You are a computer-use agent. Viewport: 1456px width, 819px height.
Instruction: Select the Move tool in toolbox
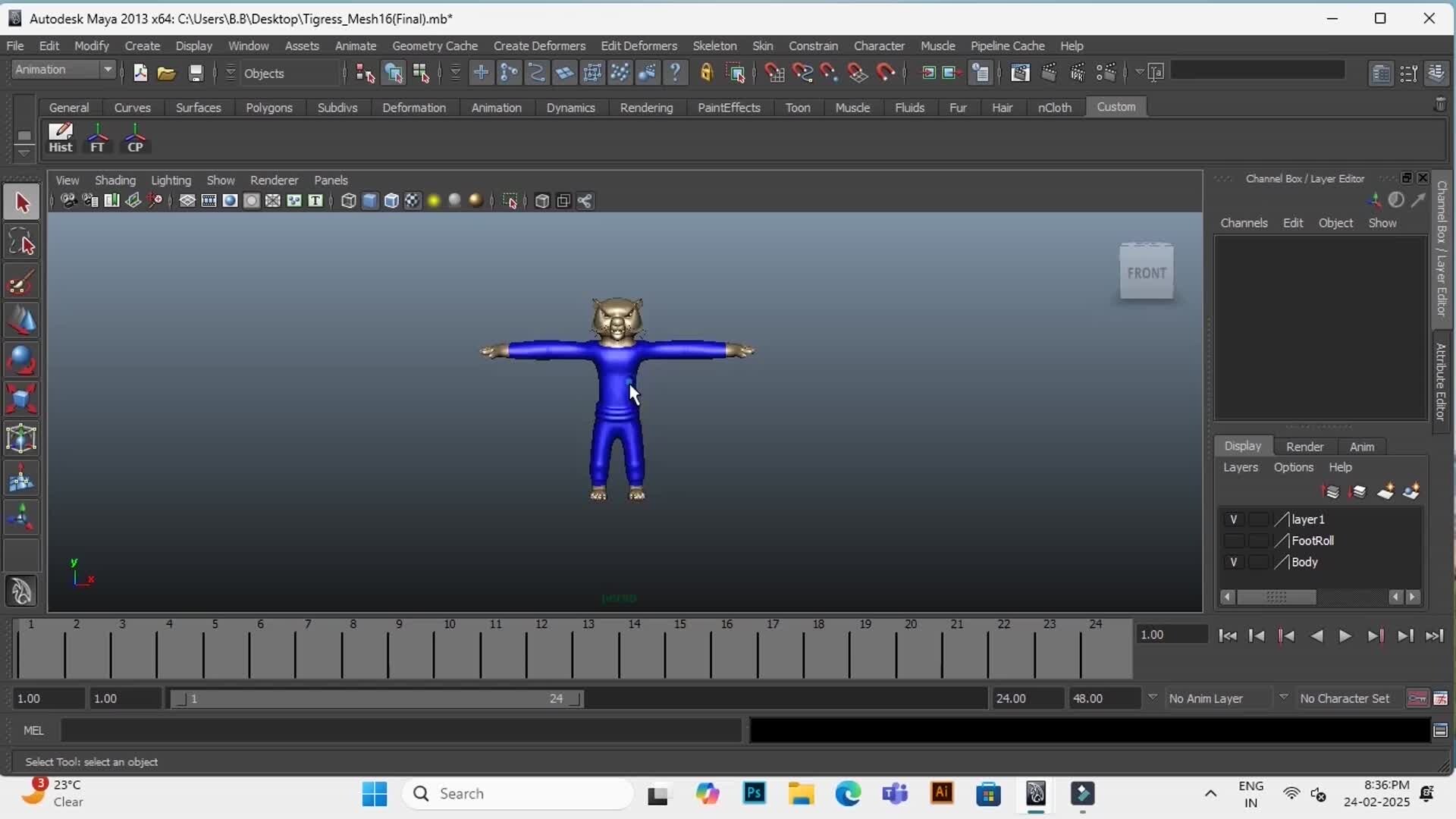21,321
